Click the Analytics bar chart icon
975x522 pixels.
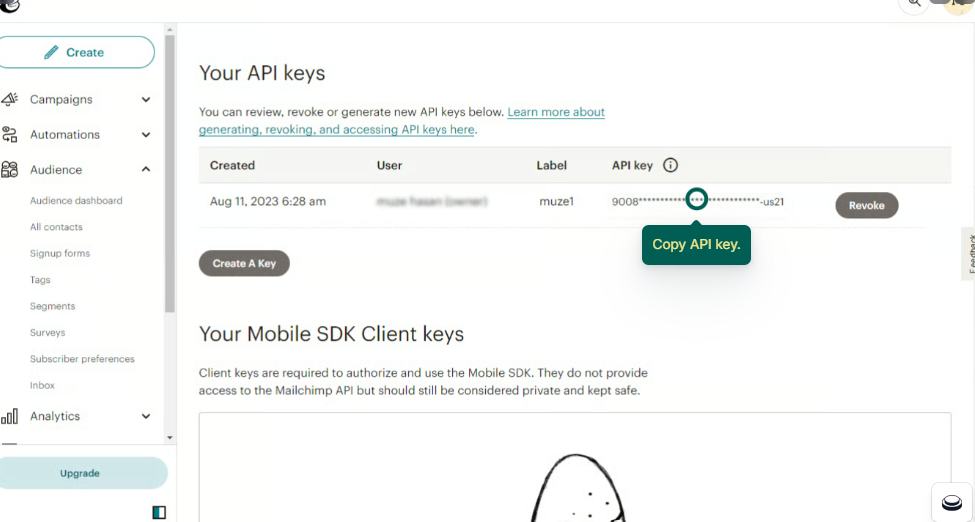(x=9, y=416)
